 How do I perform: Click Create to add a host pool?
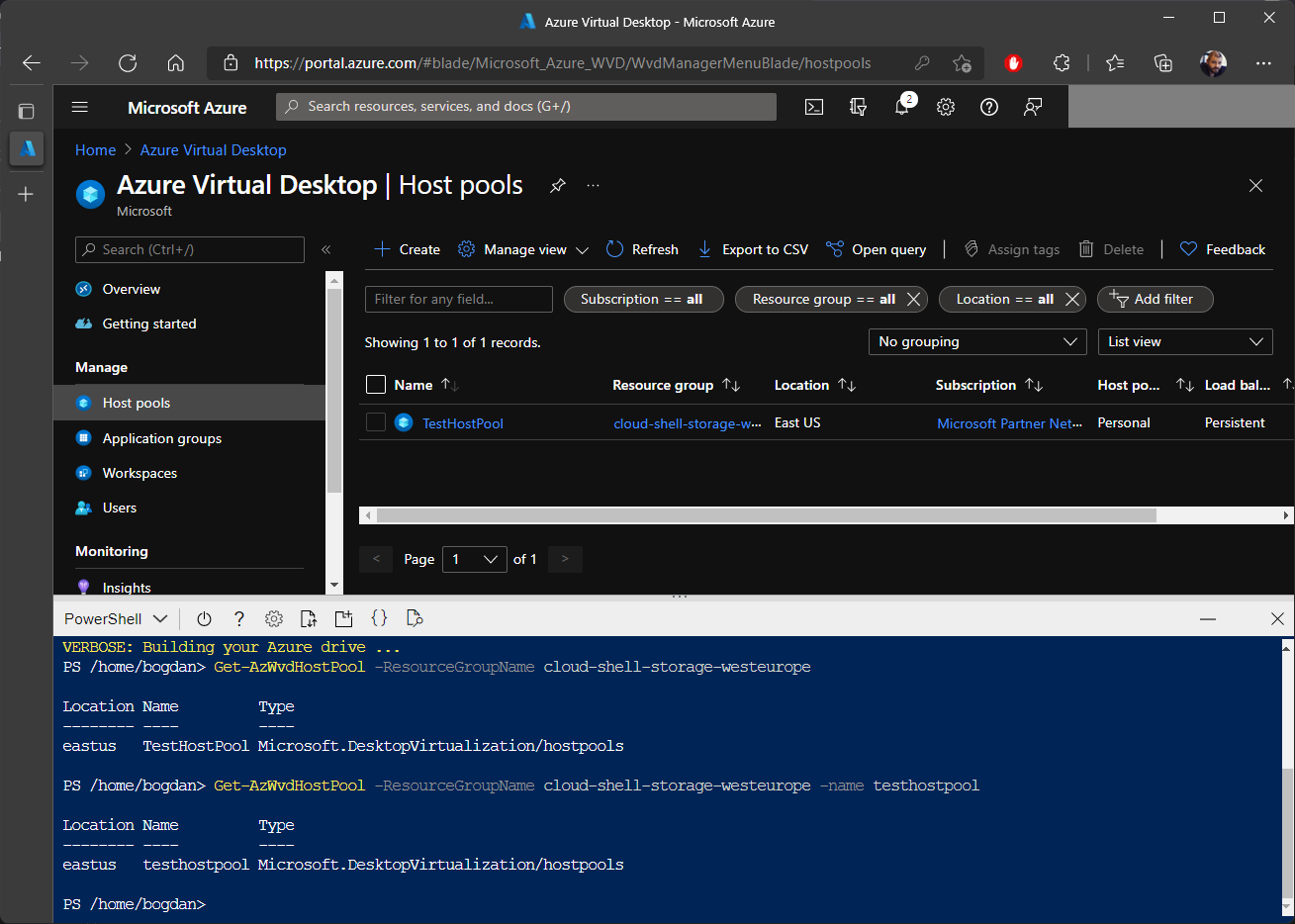pos(407,249)
